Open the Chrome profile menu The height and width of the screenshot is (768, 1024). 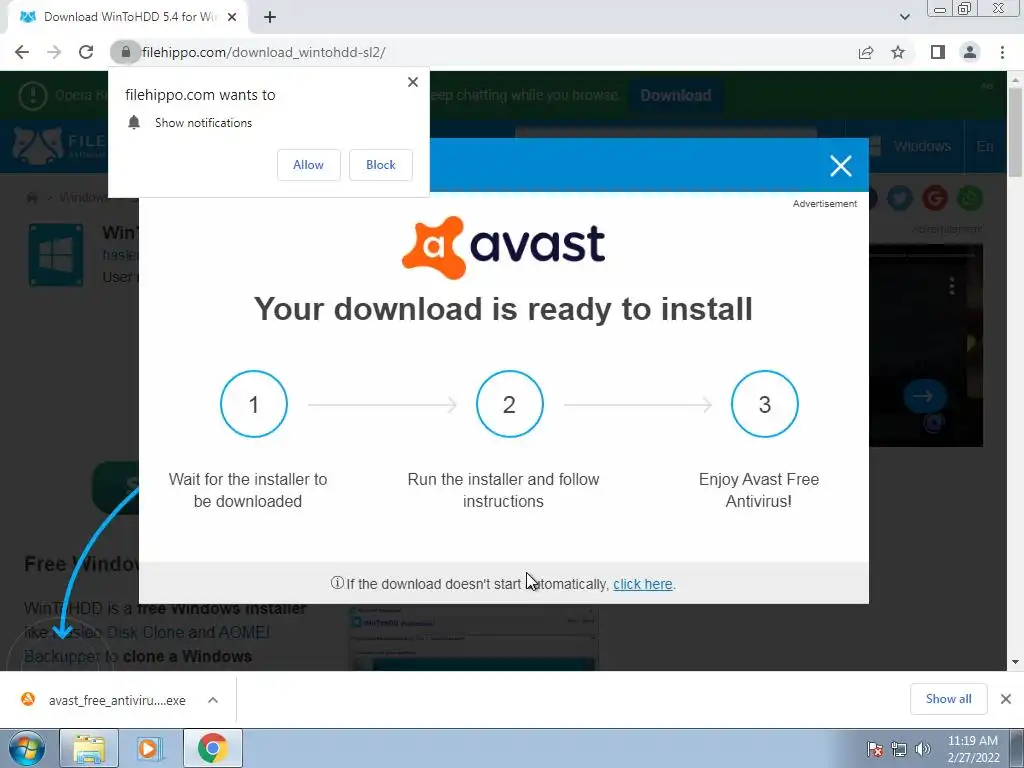pos(970,52)
